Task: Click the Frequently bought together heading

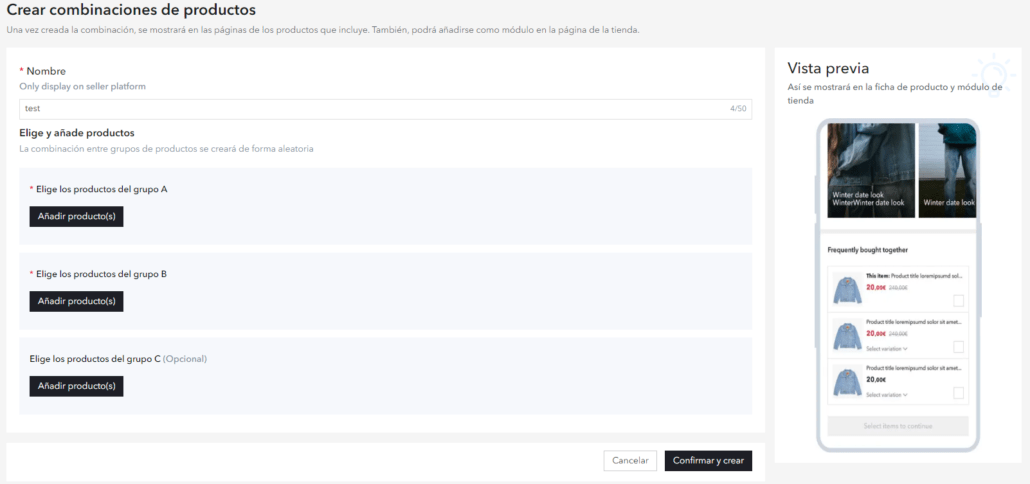Action: click(867, 250)
